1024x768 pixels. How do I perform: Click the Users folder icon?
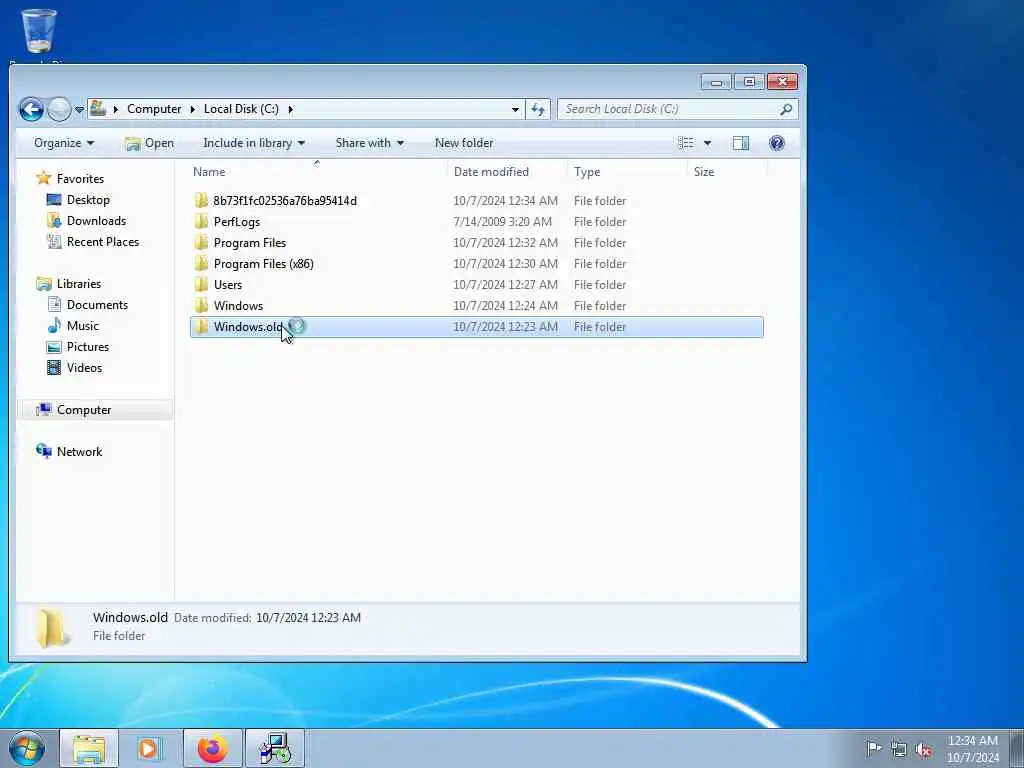point(202,285)
